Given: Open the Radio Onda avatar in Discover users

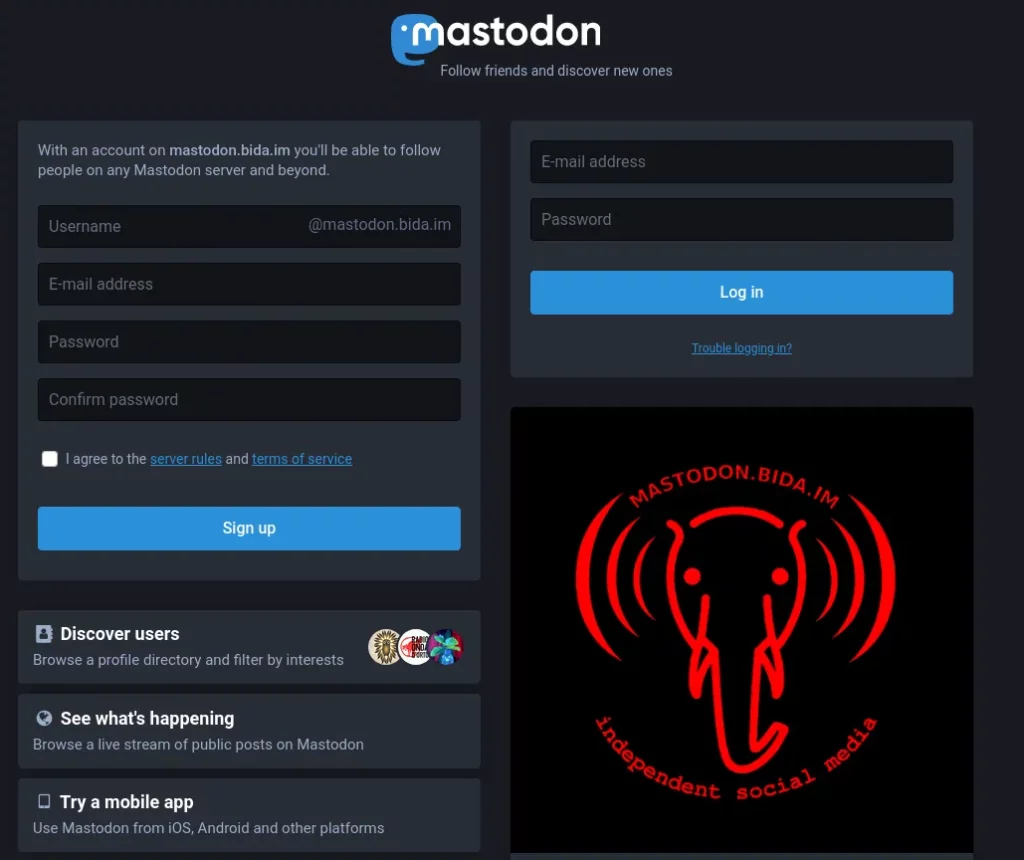Looking at the screenshot, I should coord(415,647).
